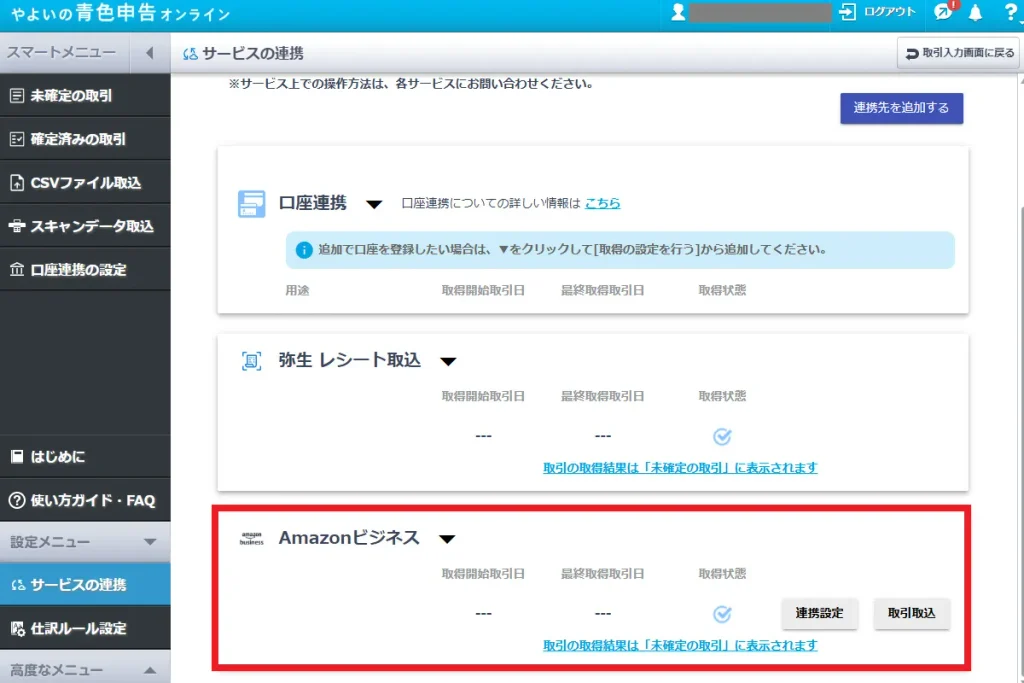Click the Amazon business logo icon

(x=251, y=538)
